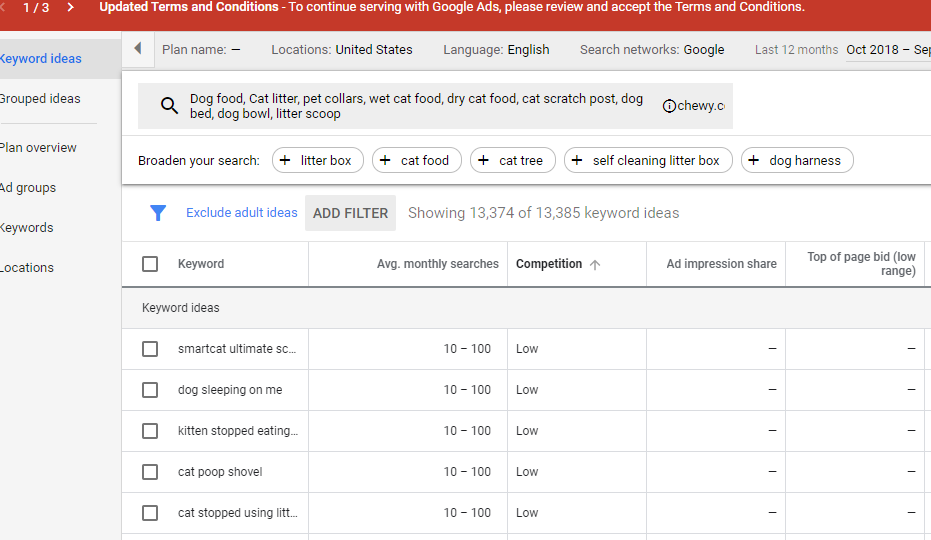
Task: Click plus icon on self cleaning litter box
Action: tap(577, 160)
